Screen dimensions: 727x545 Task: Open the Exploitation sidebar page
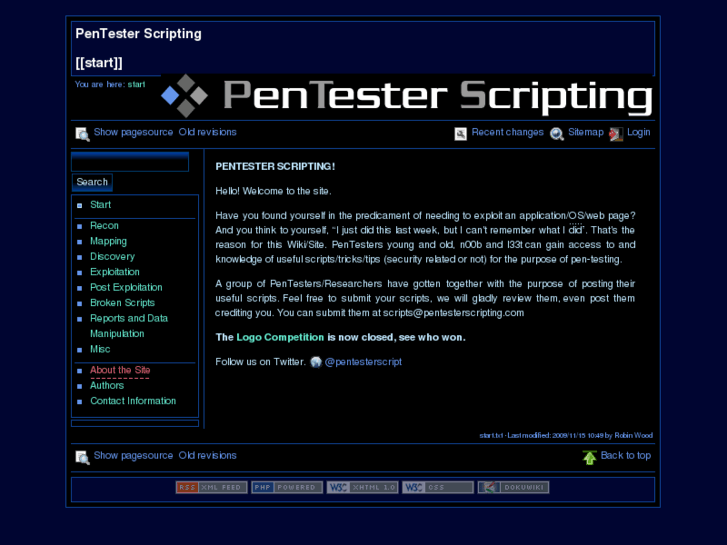click(x=115, y=272)
